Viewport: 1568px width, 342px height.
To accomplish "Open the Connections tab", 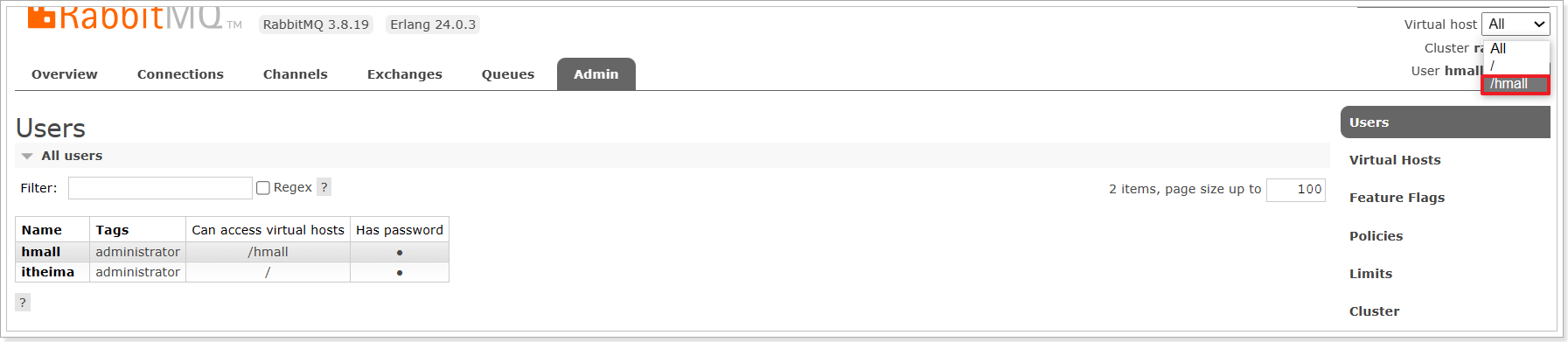I will point(180,74).
